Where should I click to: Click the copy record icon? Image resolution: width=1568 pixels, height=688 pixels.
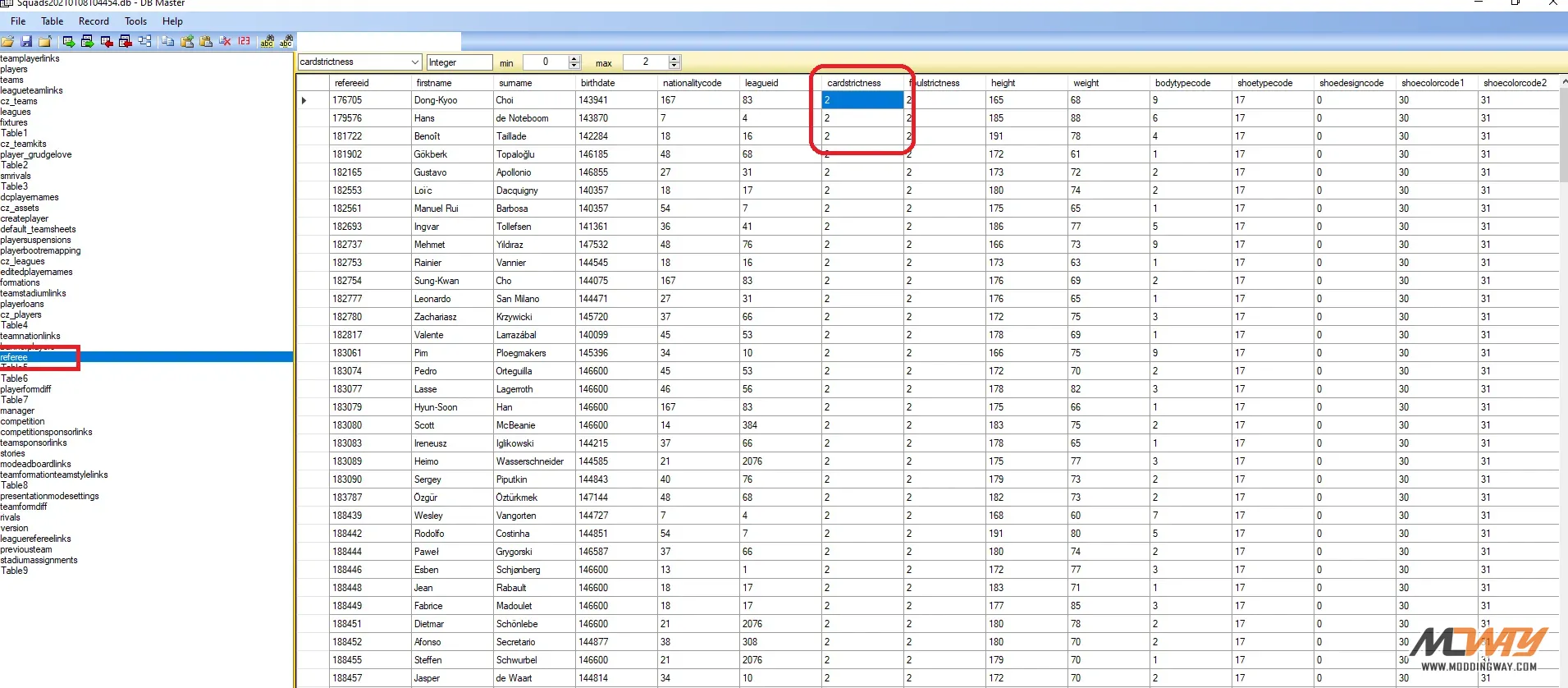click(x=167, y=41)
